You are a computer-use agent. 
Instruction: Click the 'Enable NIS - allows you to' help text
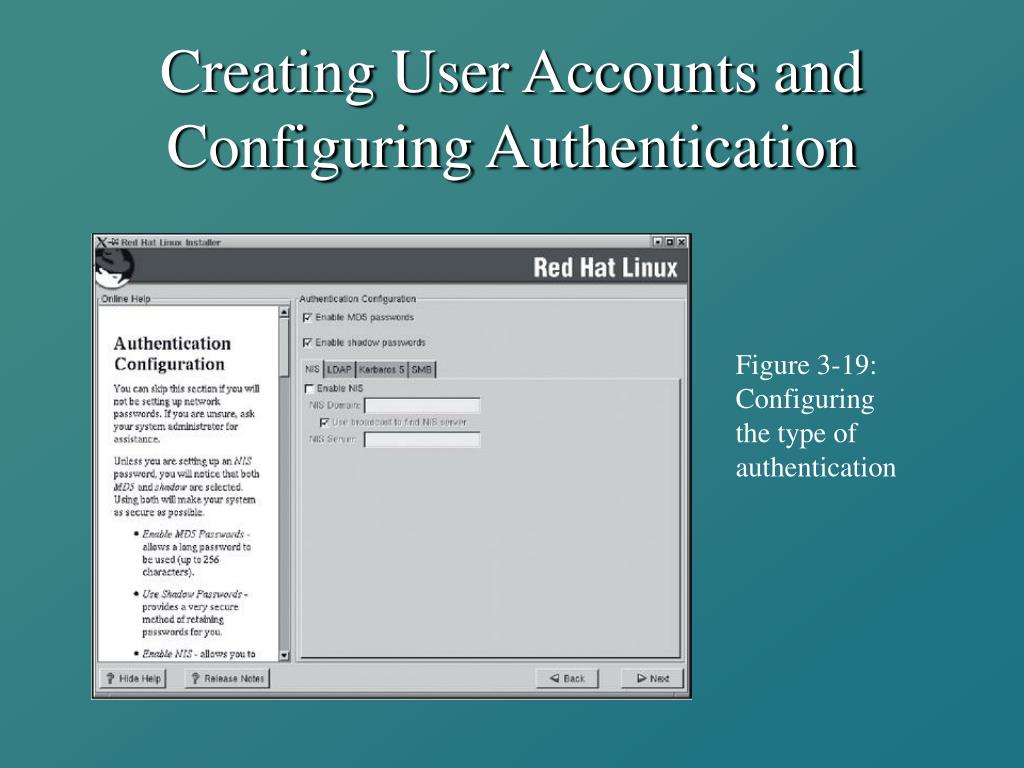pyautogui.click(x=199, y=654)
